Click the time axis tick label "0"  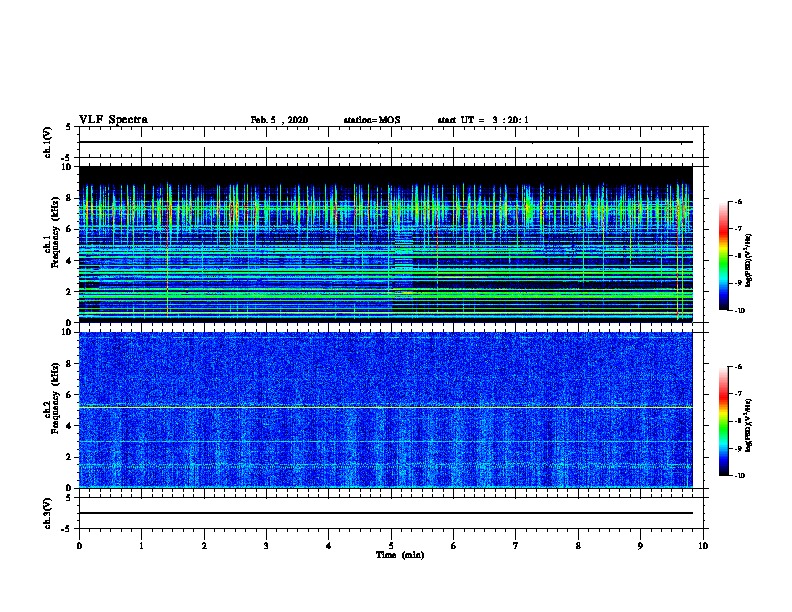[x=79, y=546]
